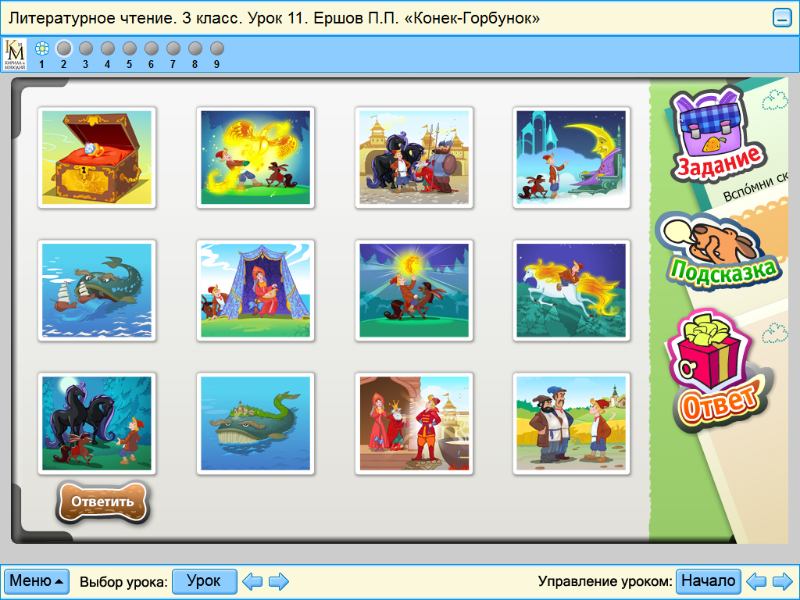Select the guards with black horses picture
Screen dimensions: 800x600
[x=414, y=158]
